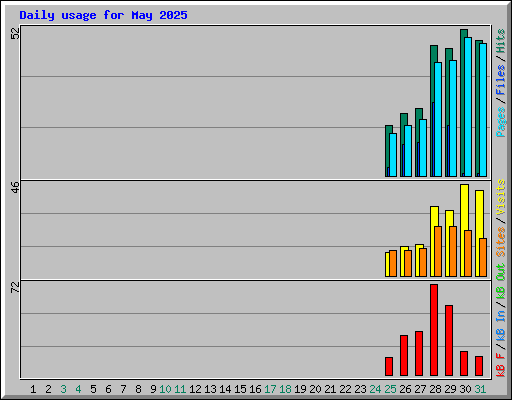Select day '20' on the x-axis
512x400 pixels.
pos(315,389)
